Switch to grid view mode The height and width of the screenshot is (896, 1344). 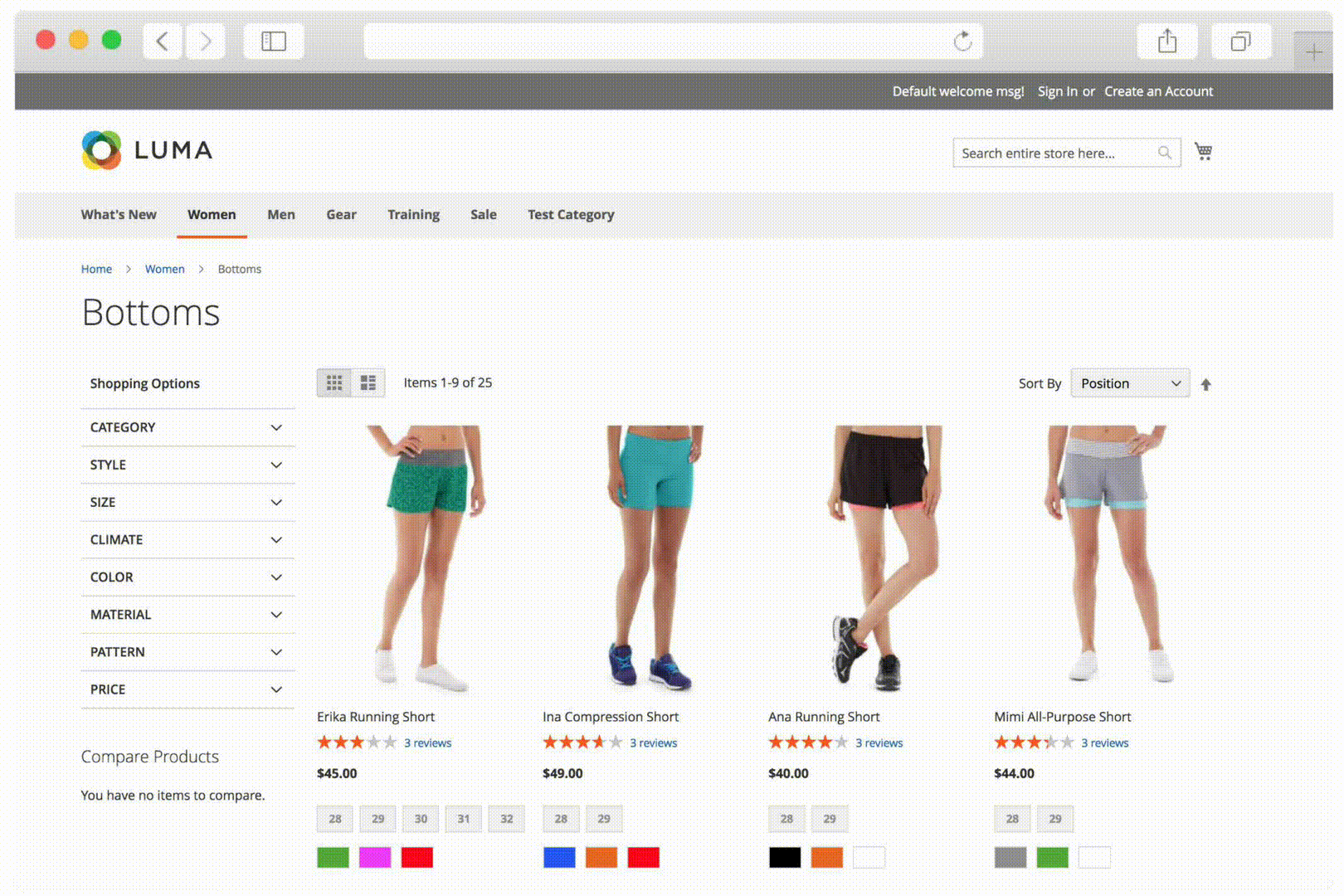[x=334, y=382]
